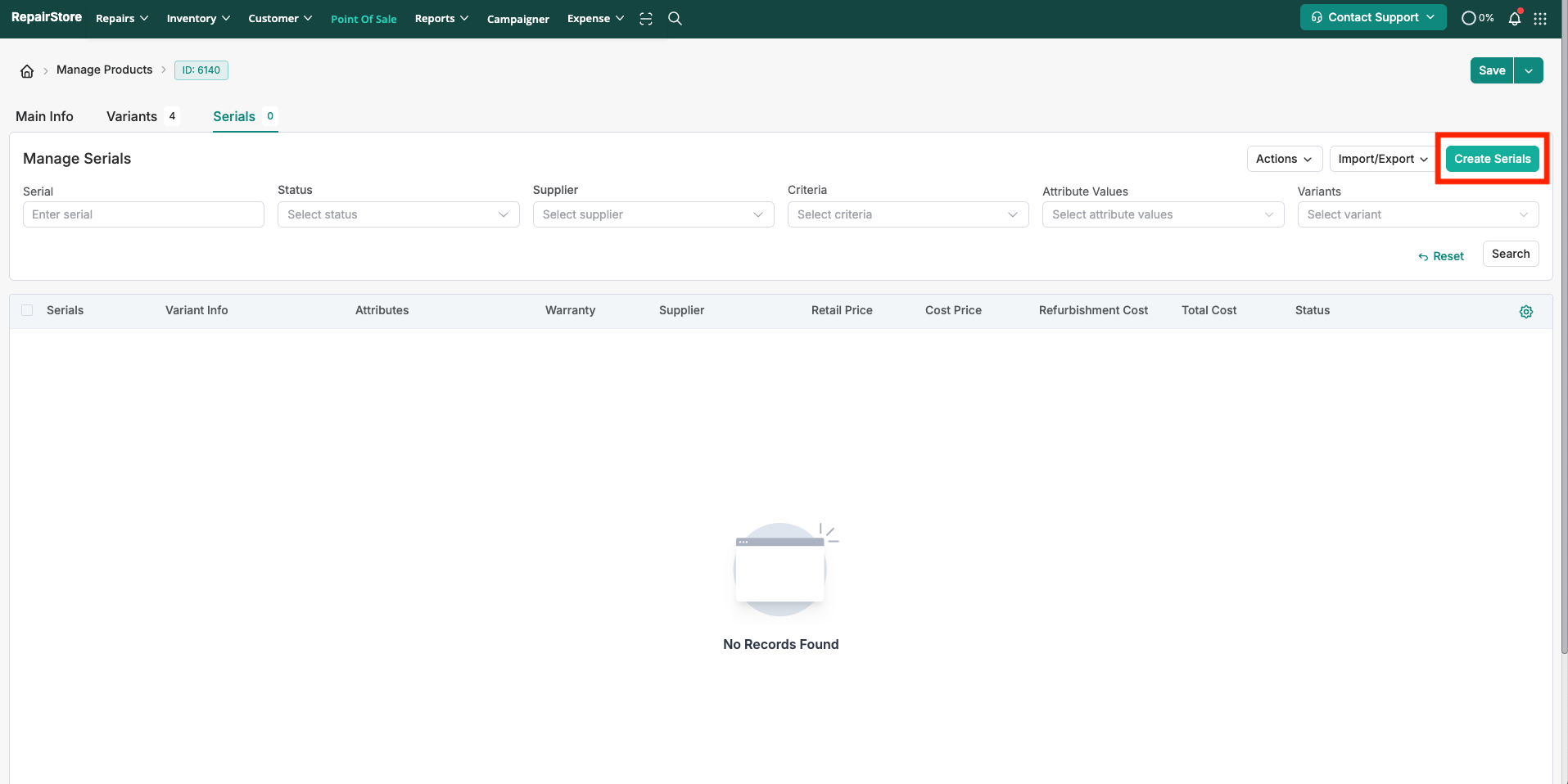The image size is (1568, 784).
Task: Open the notifications bell
Action: [1514, 18]
